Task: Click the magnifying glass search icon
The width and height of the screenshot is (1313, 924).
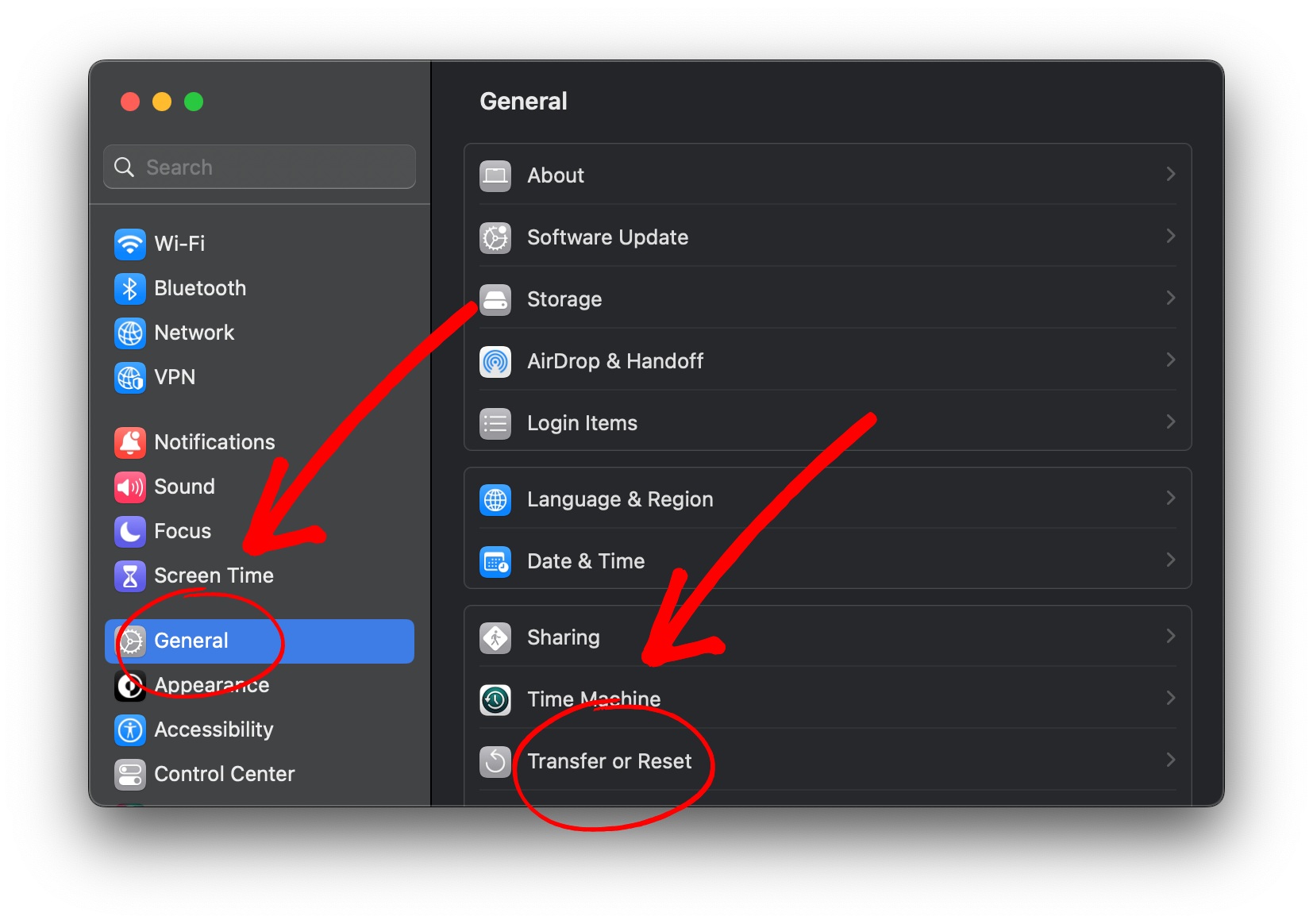Action: tap(124, 167)
